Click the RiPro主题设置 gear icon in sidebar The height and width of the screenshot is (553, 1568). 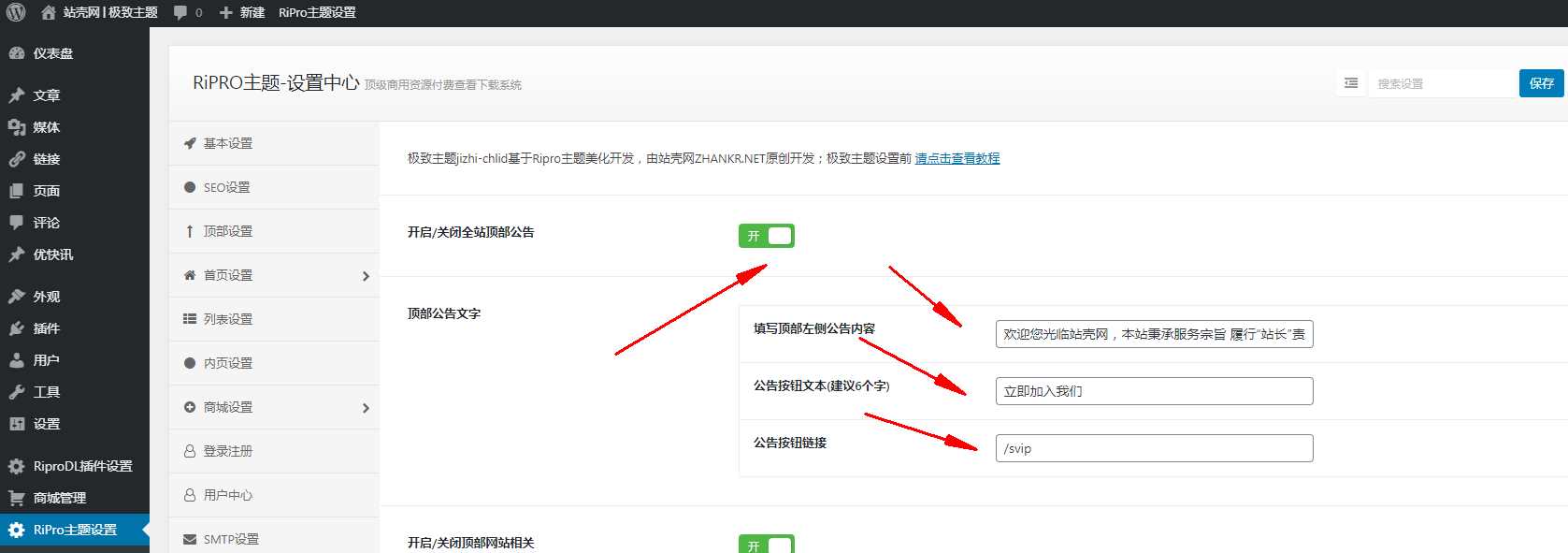point(16,530)
